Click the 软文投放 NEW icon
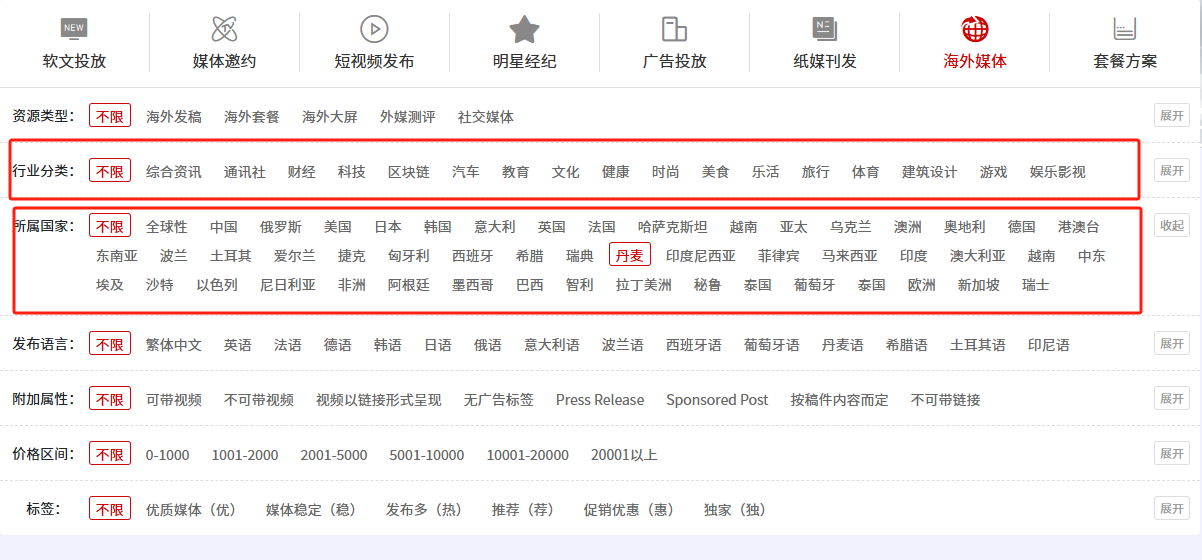Screen dimensions: 1202x560 [74, 28]
